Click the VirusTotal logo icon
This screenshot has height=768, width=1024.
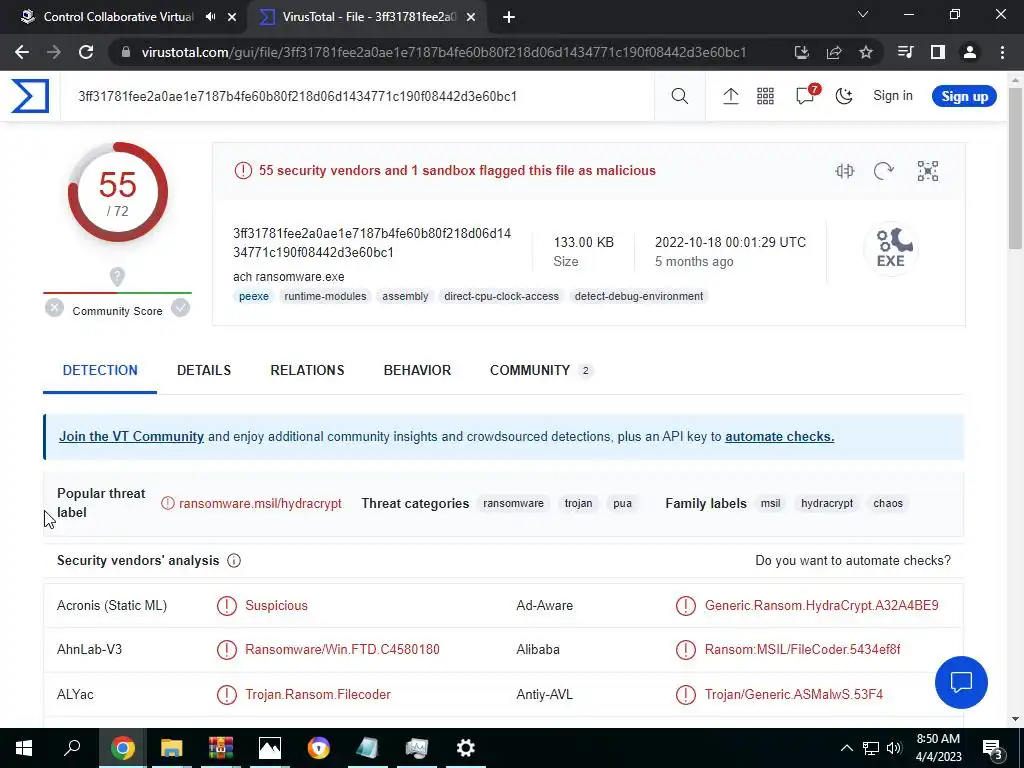pyautogui.click(x=29, y=96)
